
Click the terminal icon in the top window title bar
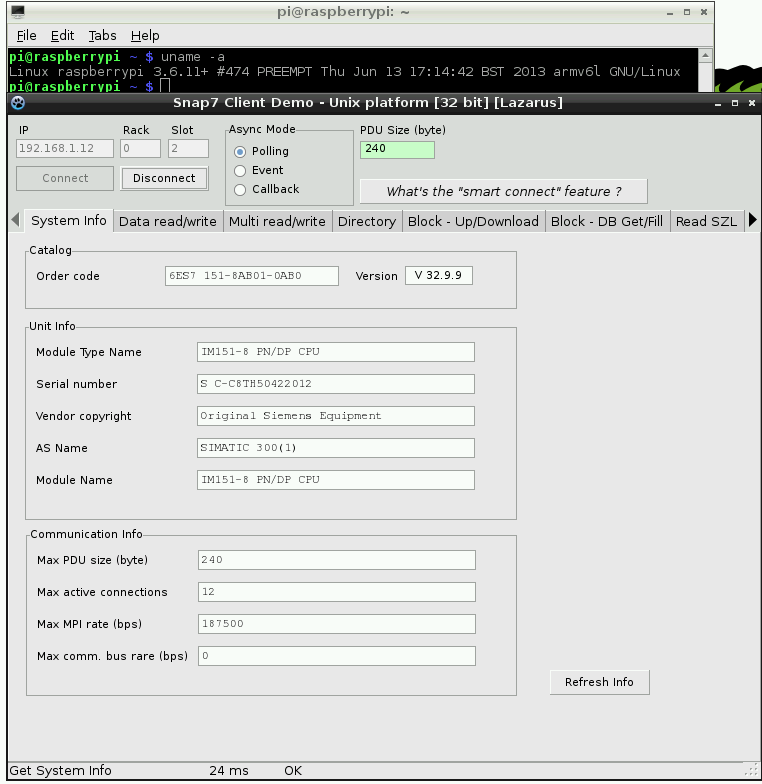click(17, 12)
